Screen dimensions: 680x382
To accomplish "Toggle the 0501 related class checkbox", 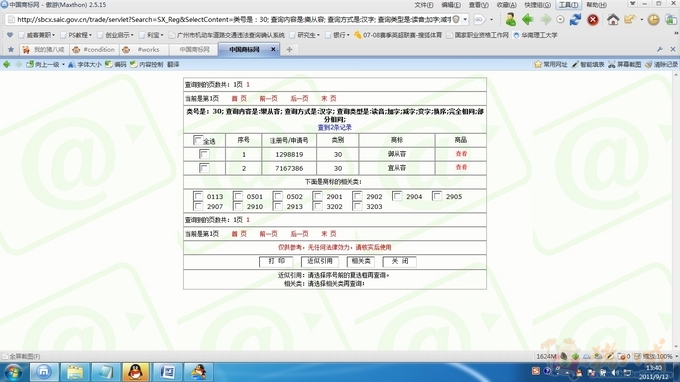I will (x=238, y=196).
